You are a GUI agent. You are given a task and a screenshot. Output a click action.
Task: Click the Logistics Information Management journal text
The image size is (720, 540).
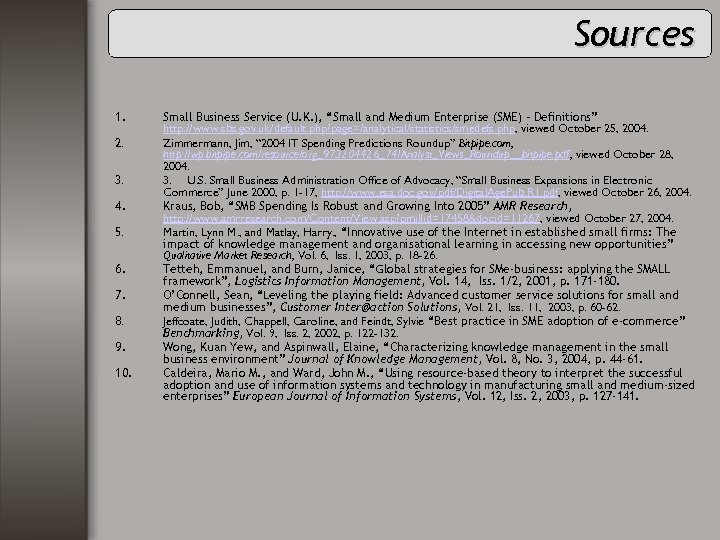(x=328, y=281)
